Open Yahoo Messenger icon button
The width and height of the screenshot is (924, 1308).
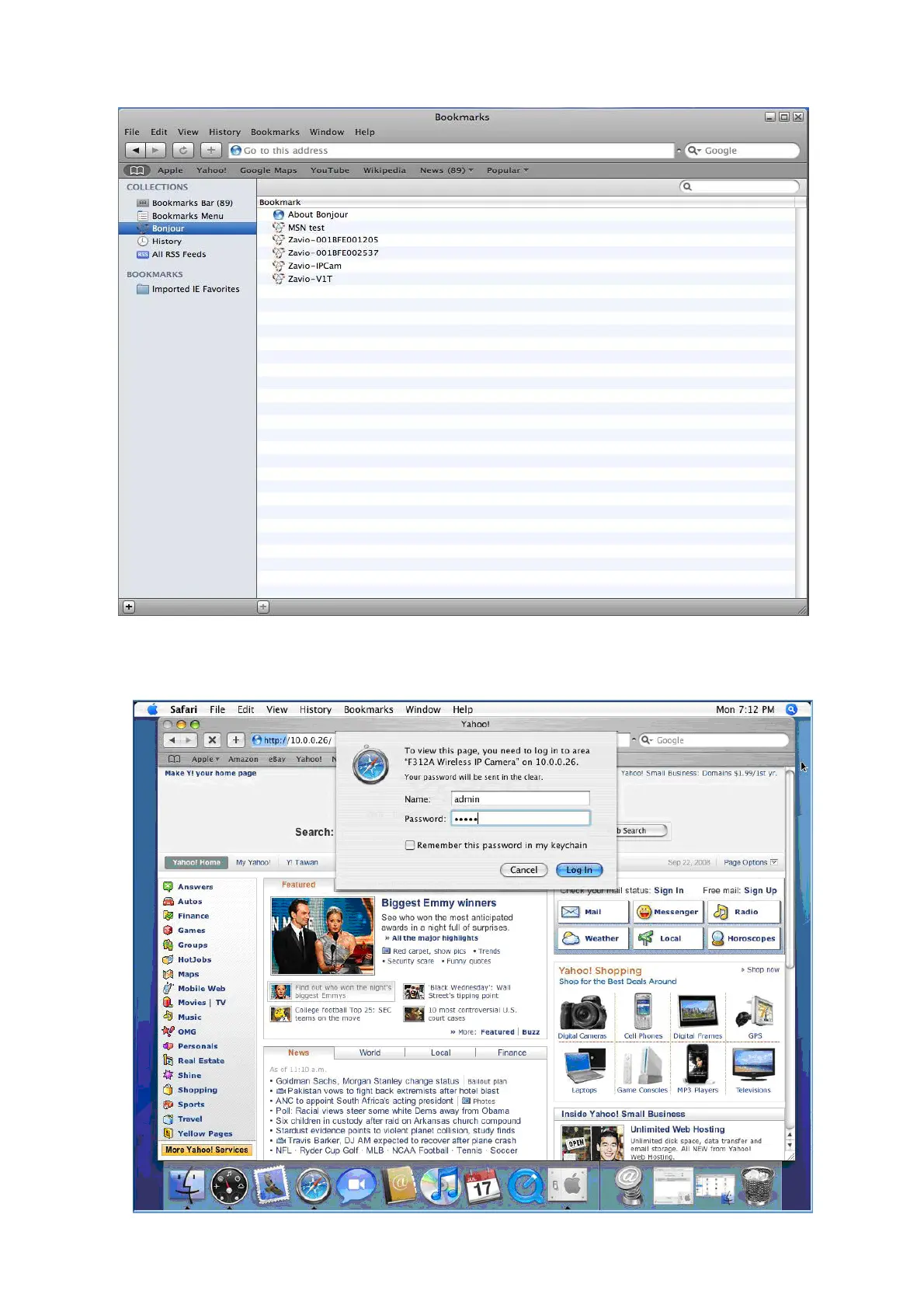tap(668, 912)
